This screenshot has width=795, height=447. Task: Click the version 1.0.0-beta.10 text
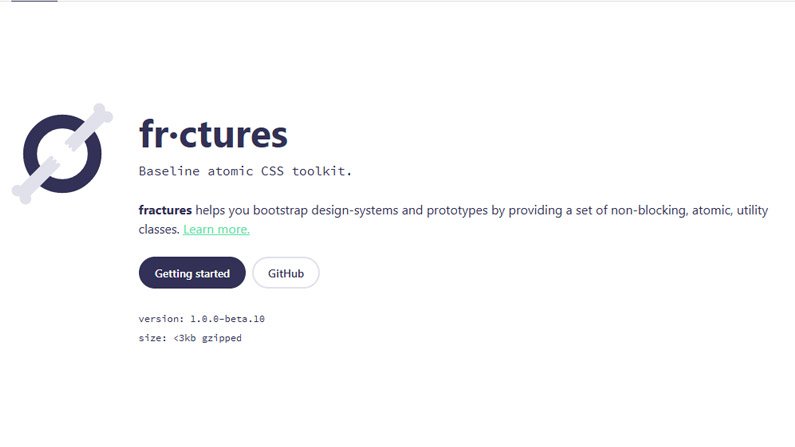pos(202,319)
